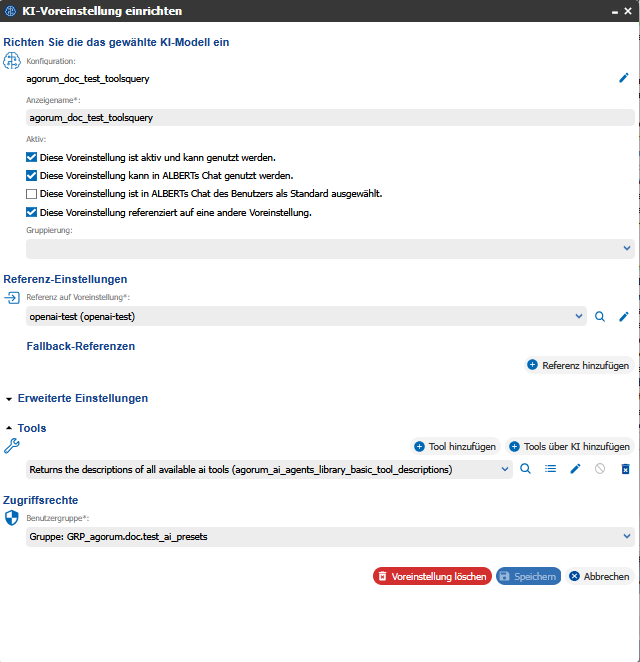Toggle 'referenziert auf eine andere Voreinstellung' checkbox
Screen dimensions: 640x662
click(x=31, y=212)
